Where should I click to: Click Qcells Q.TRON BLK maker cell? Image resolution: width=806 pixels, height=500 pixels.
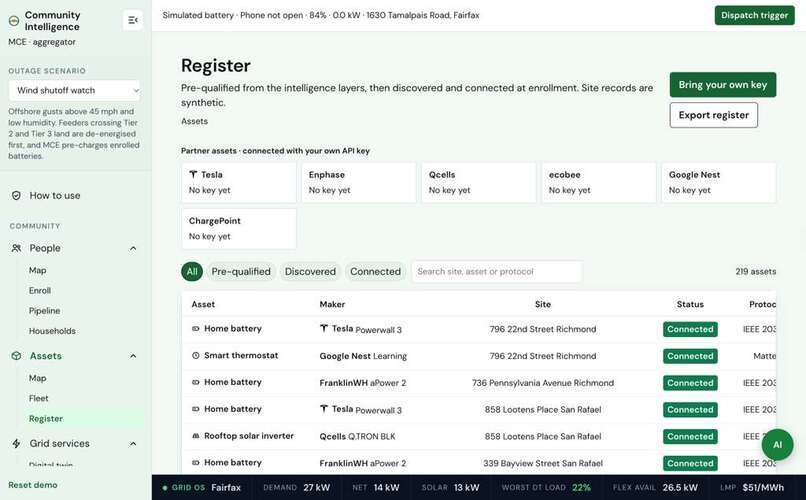(357, 436)
